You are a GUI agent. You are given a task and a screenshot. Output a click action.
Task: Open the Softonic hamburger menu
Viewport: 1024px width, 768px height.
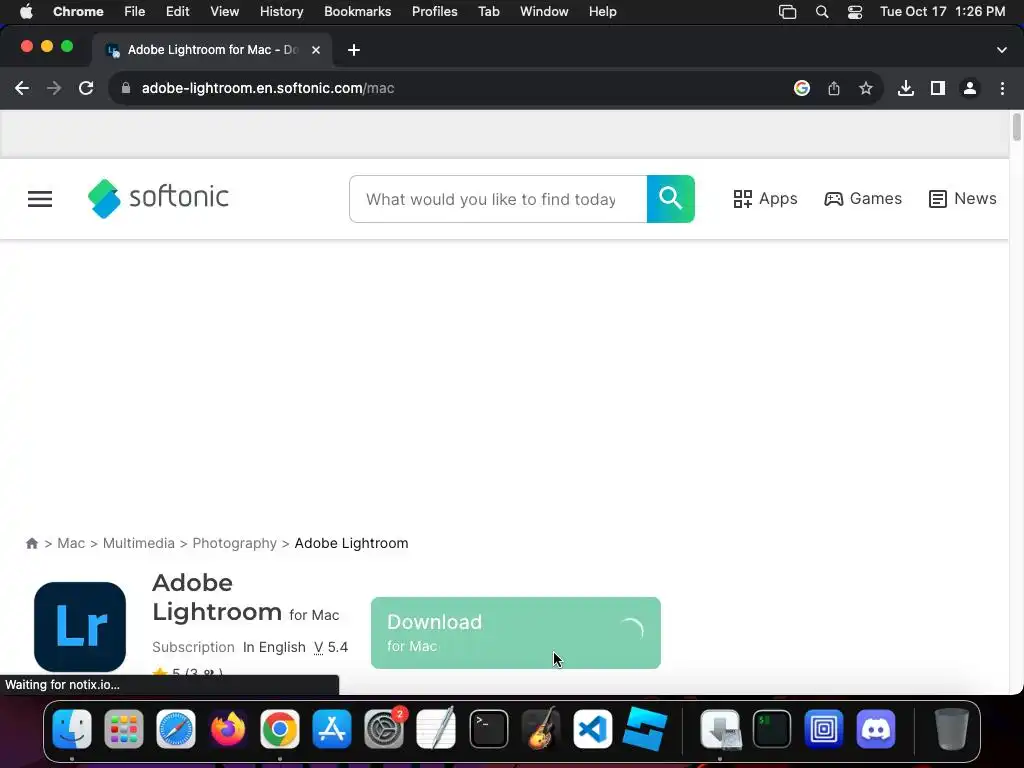pos(40,199)
